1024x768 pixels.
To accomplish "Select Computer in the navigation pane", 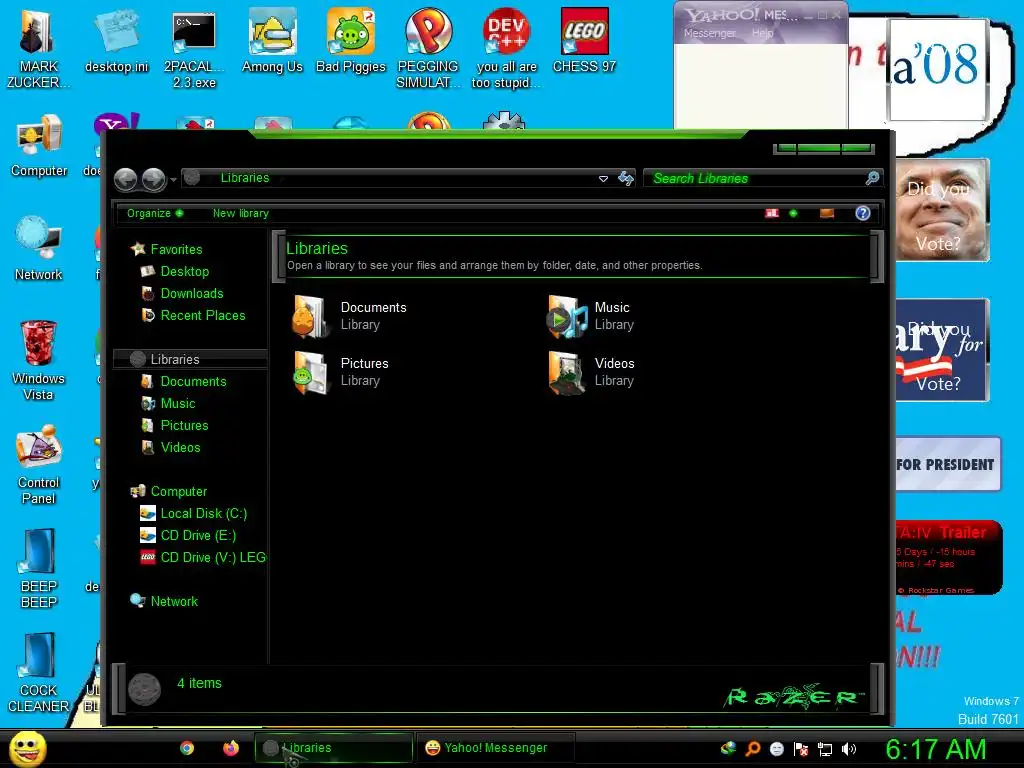I will pyautogui.click(x=168, y=491).
